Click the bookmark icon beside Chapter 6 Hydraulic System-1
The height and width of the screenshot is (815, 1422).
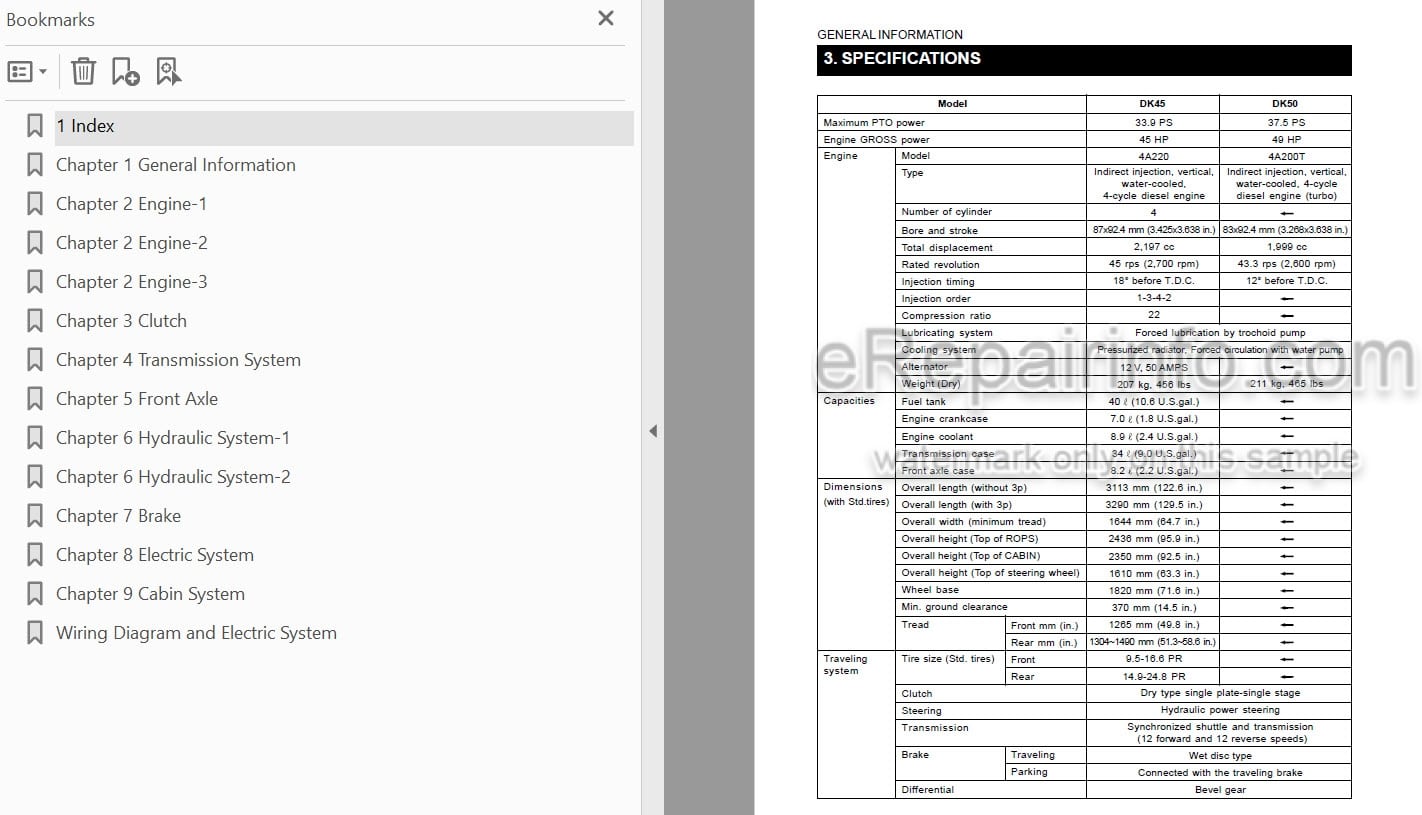(x=35, y=438)
